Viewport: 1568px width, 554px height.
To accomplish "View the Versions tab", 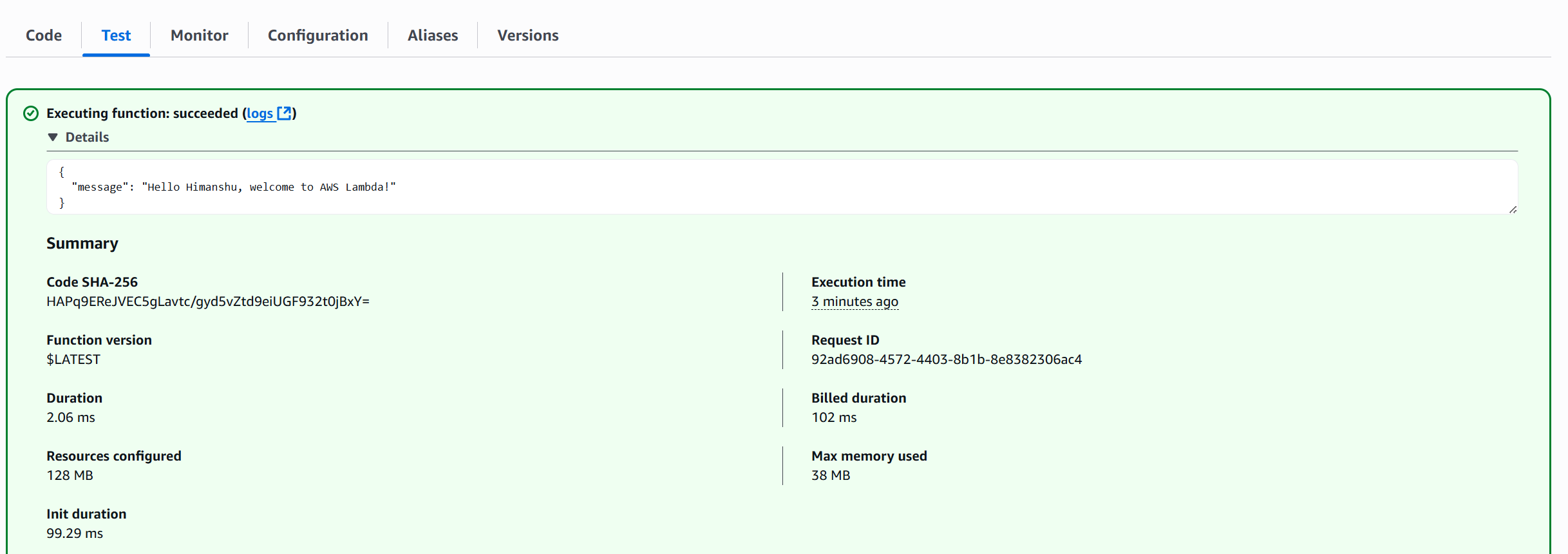I will tap(527, 35).
